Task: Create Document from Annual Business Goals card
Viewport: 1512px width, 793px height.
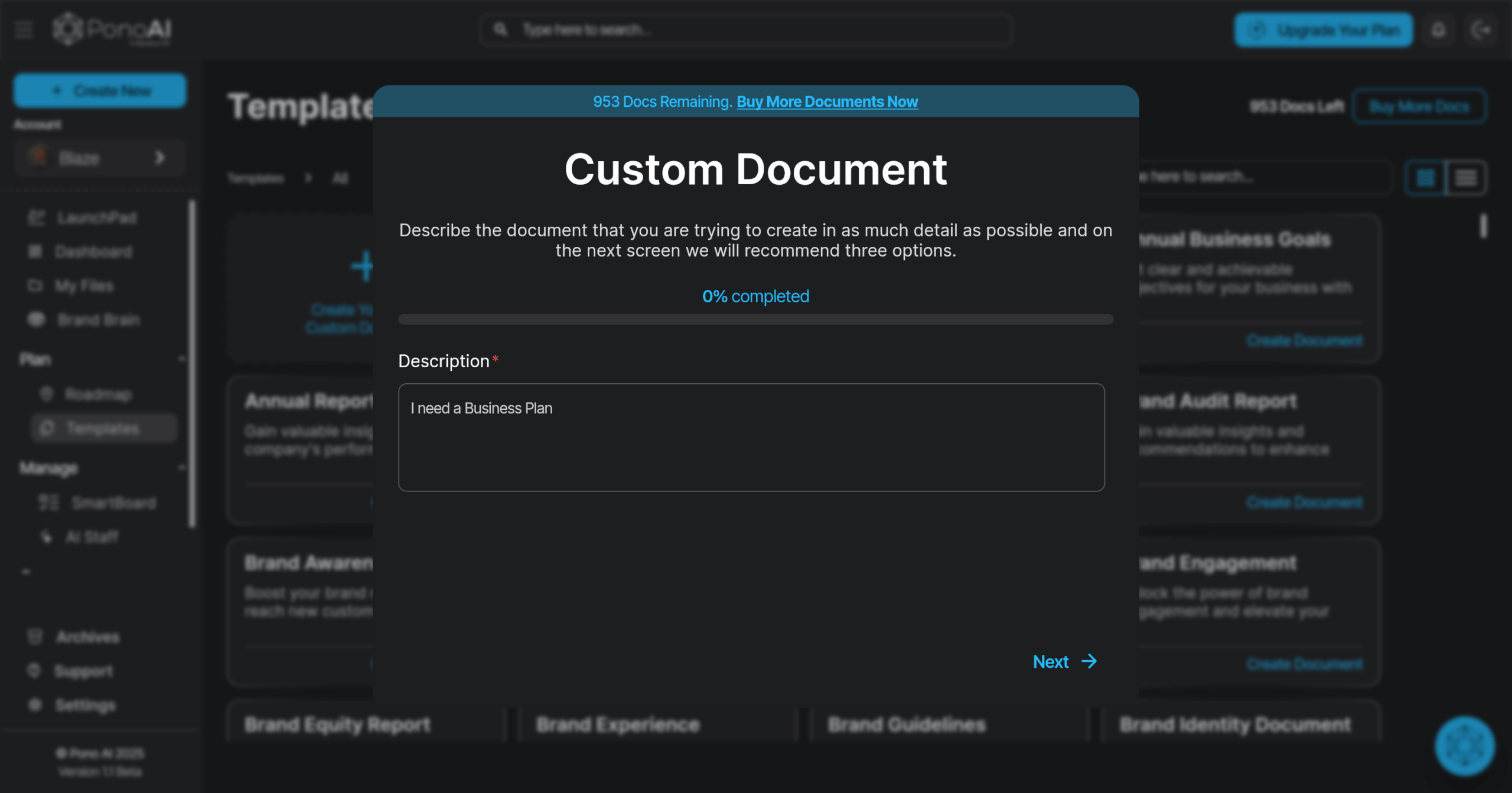Action: coord(1305,340)
